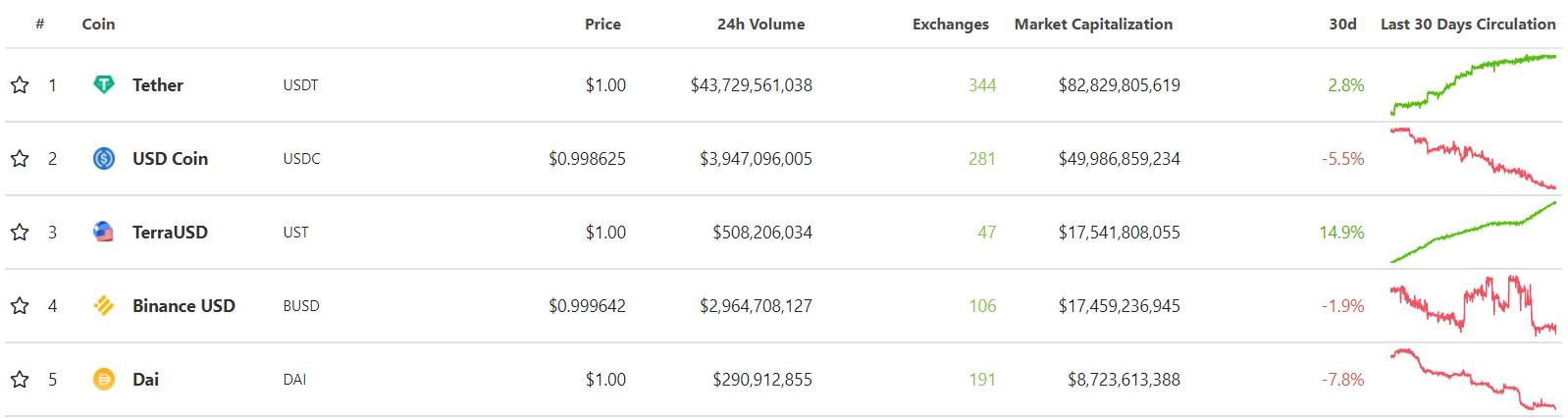
Task: Favorite Tether with the star icon
Action: (x=20, y=85)
